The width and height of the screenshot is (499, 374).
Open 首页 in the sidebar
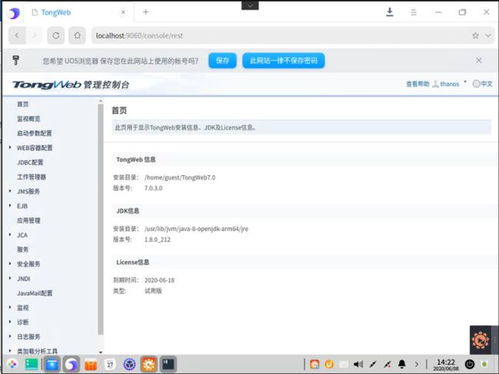(x=23, y=104)
